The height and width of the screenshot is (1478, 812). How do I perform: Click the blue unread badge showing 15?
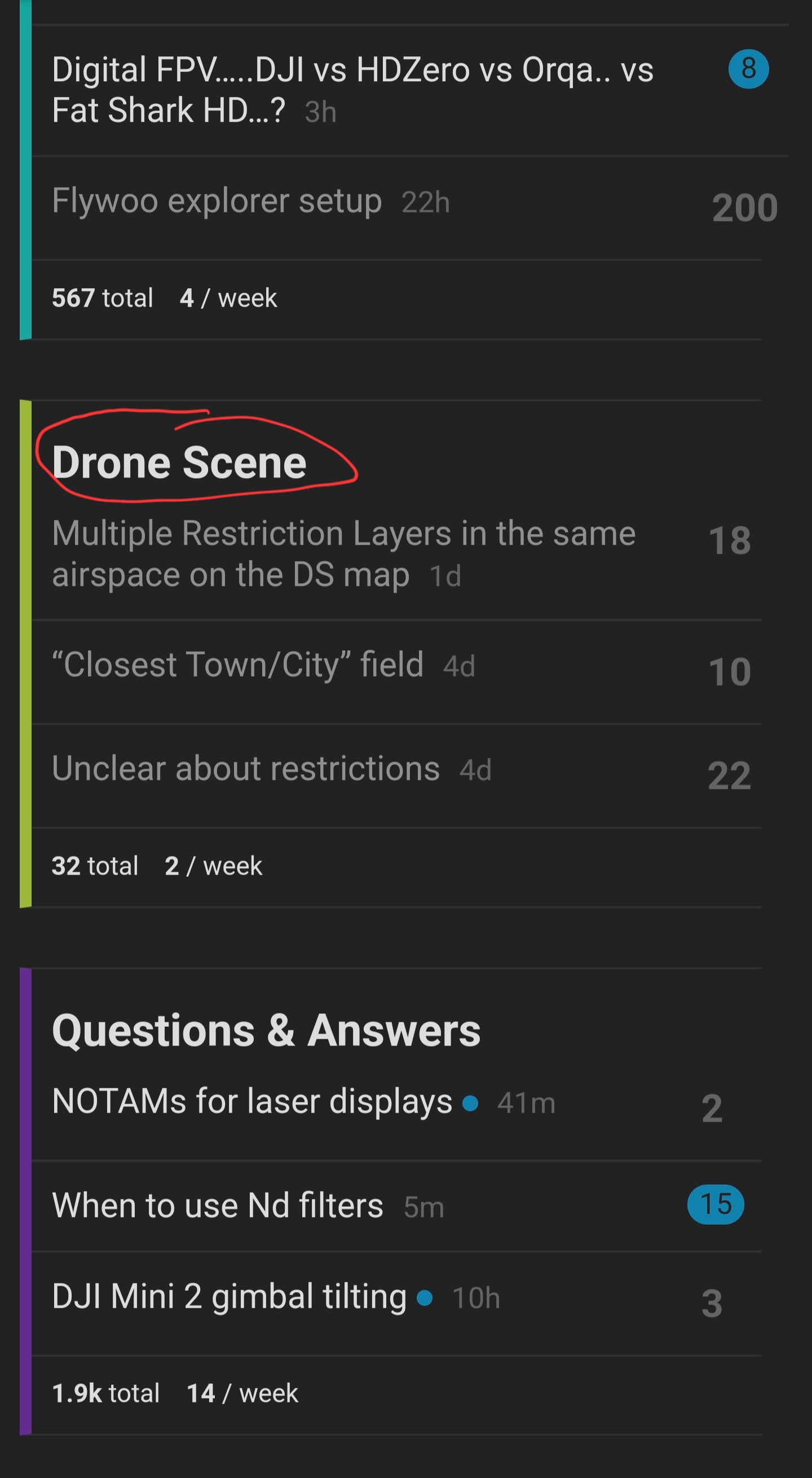point(715,1205)
